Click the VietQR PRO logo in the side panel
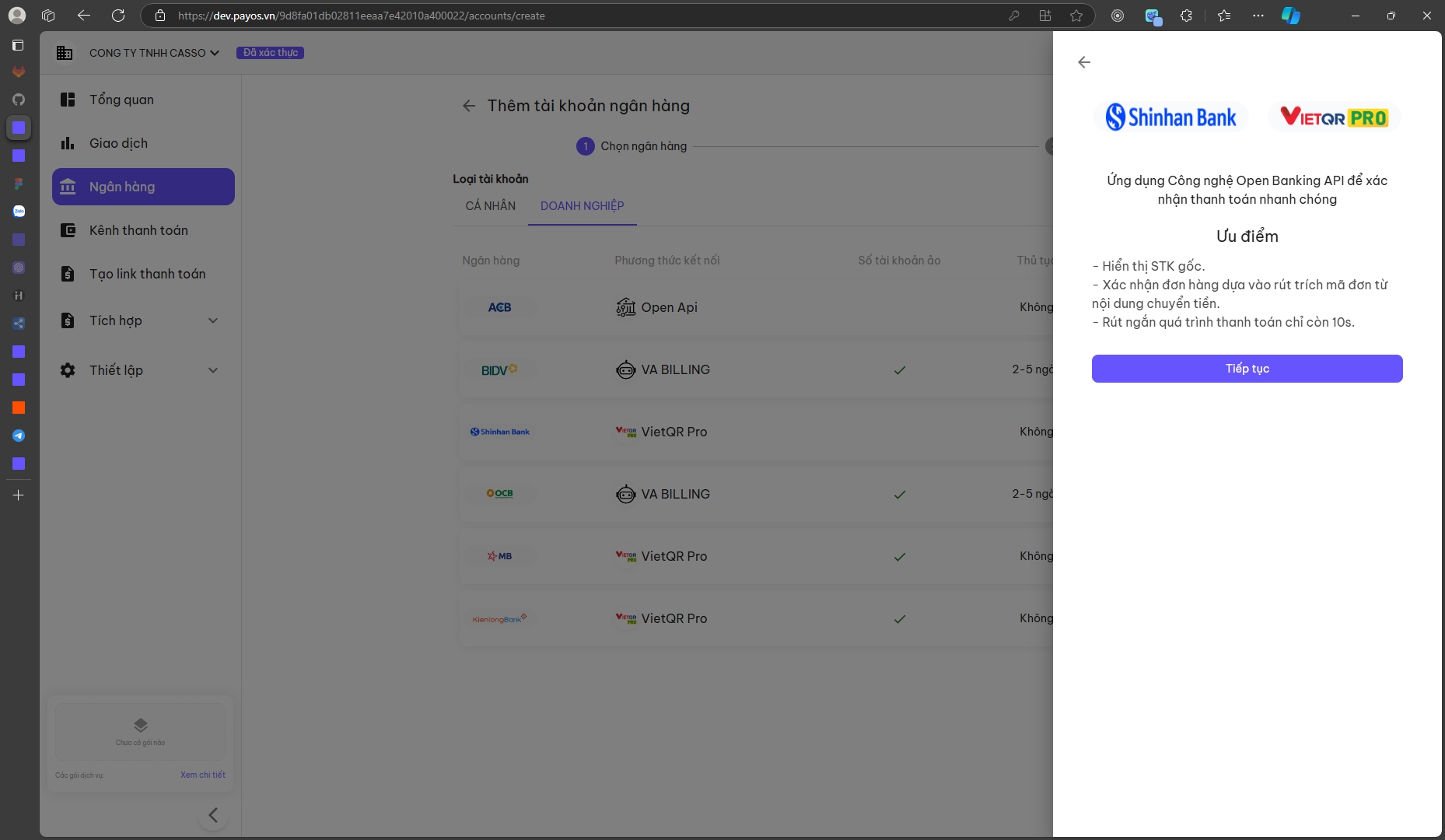Screen dimensions: 1445x840 tap(1334, 117)
